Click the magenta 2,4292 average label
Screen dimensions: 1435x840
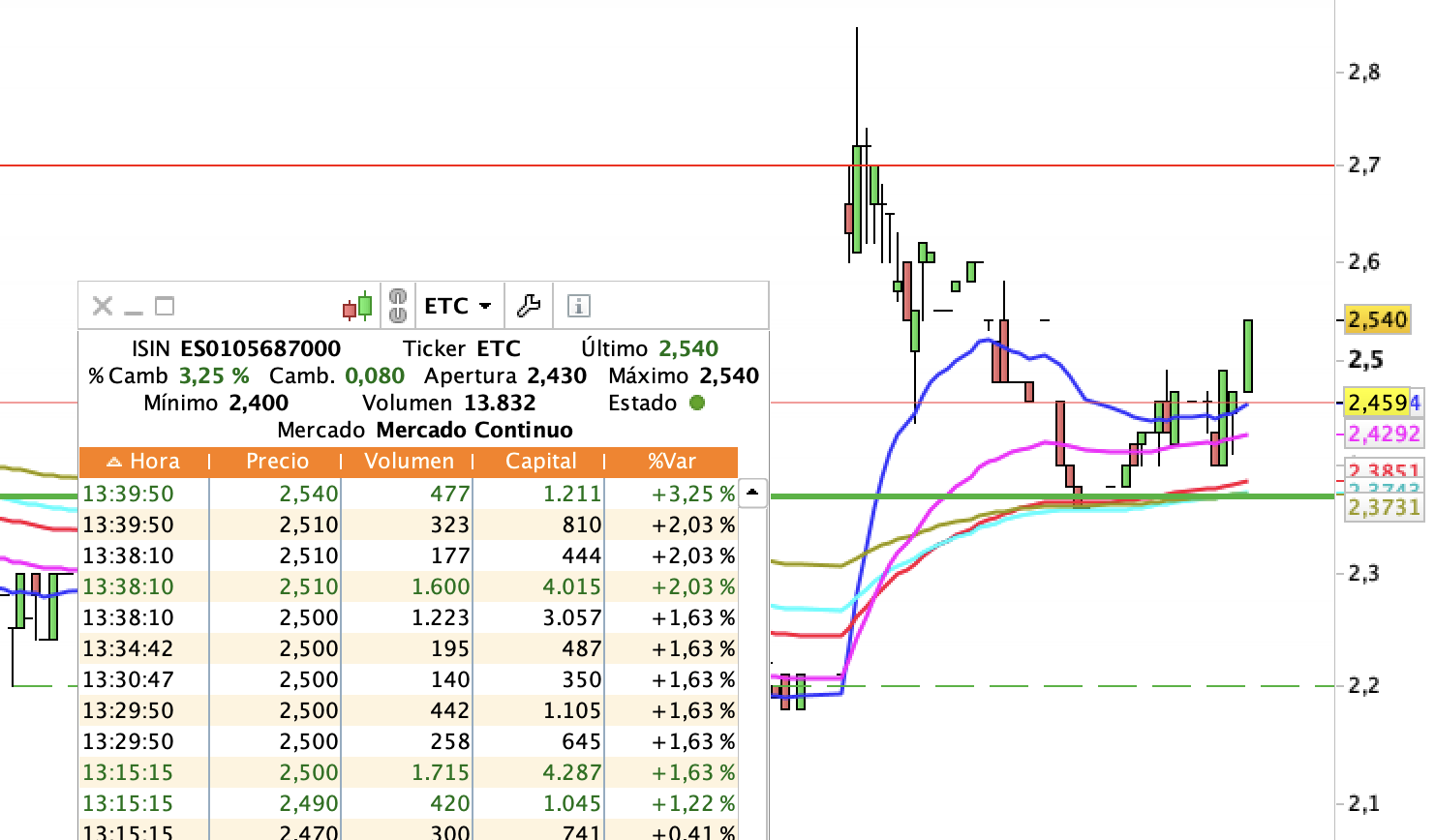(x=1384, y=434)
